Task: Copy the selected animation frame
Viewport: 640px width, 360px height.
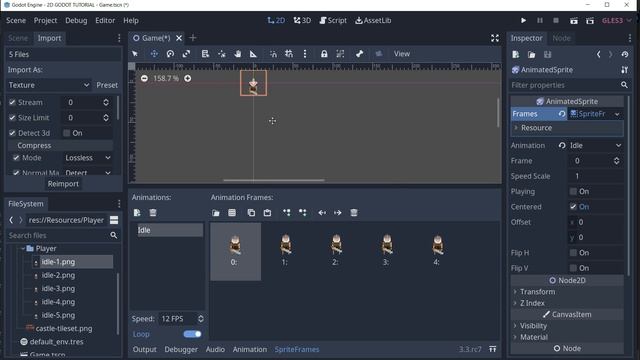Action: (x=251, y=213)
